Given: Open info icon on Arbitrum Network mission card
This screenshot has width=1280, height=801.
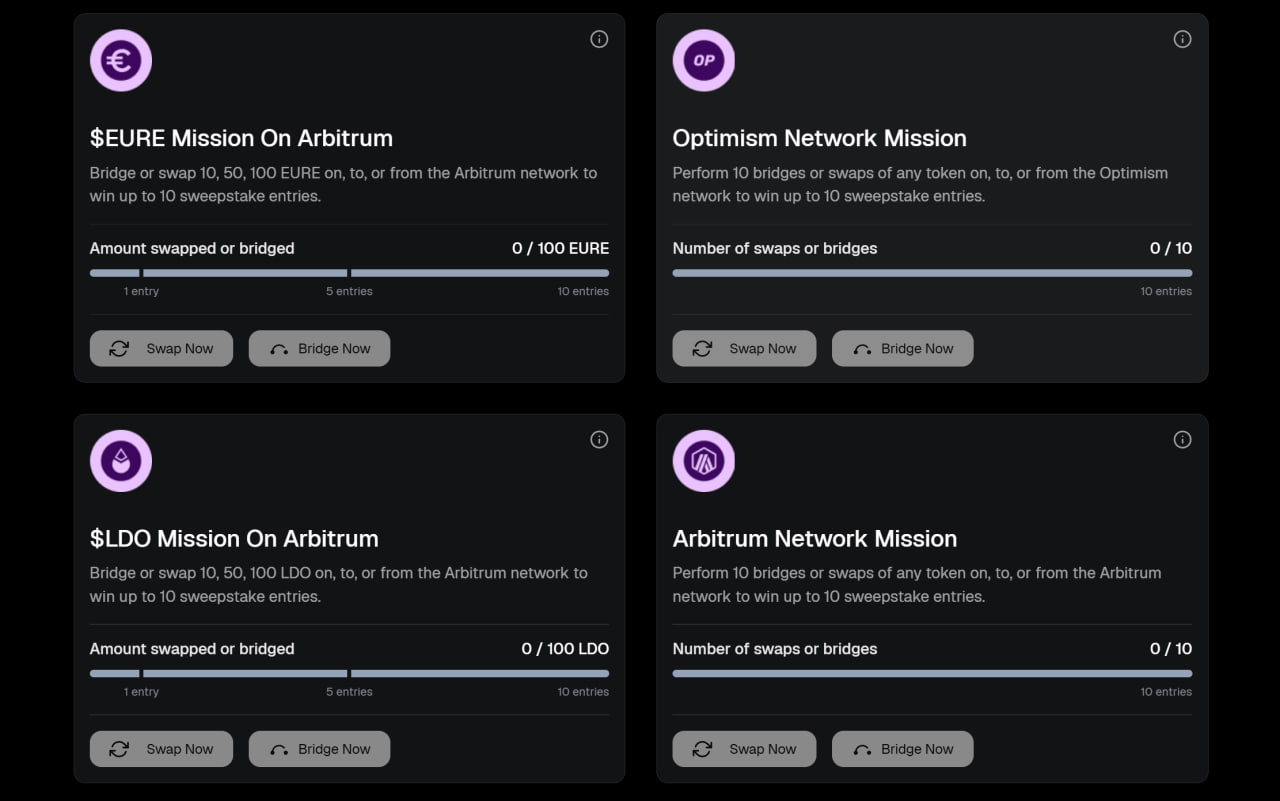Looking at the screenshot, I should click(1182, 439).
